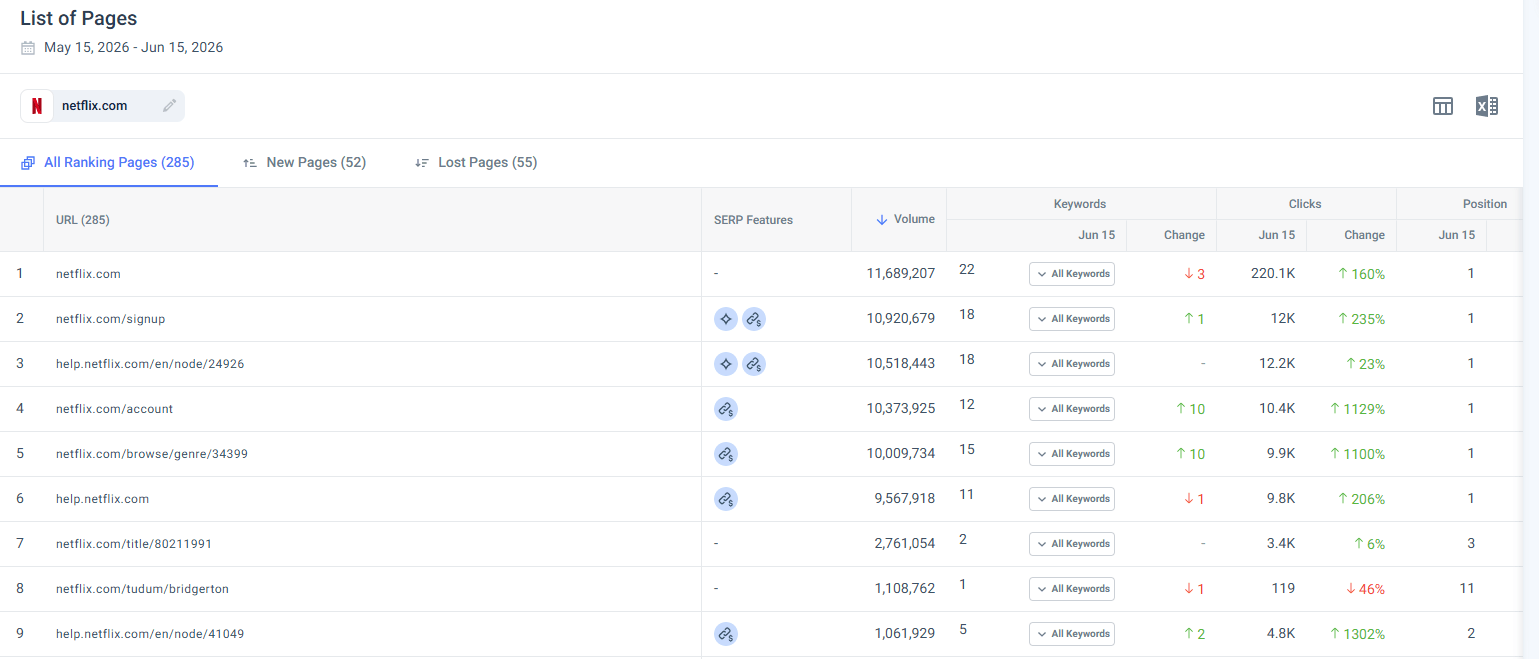Open the Lost Pages (55) tab

476,162
